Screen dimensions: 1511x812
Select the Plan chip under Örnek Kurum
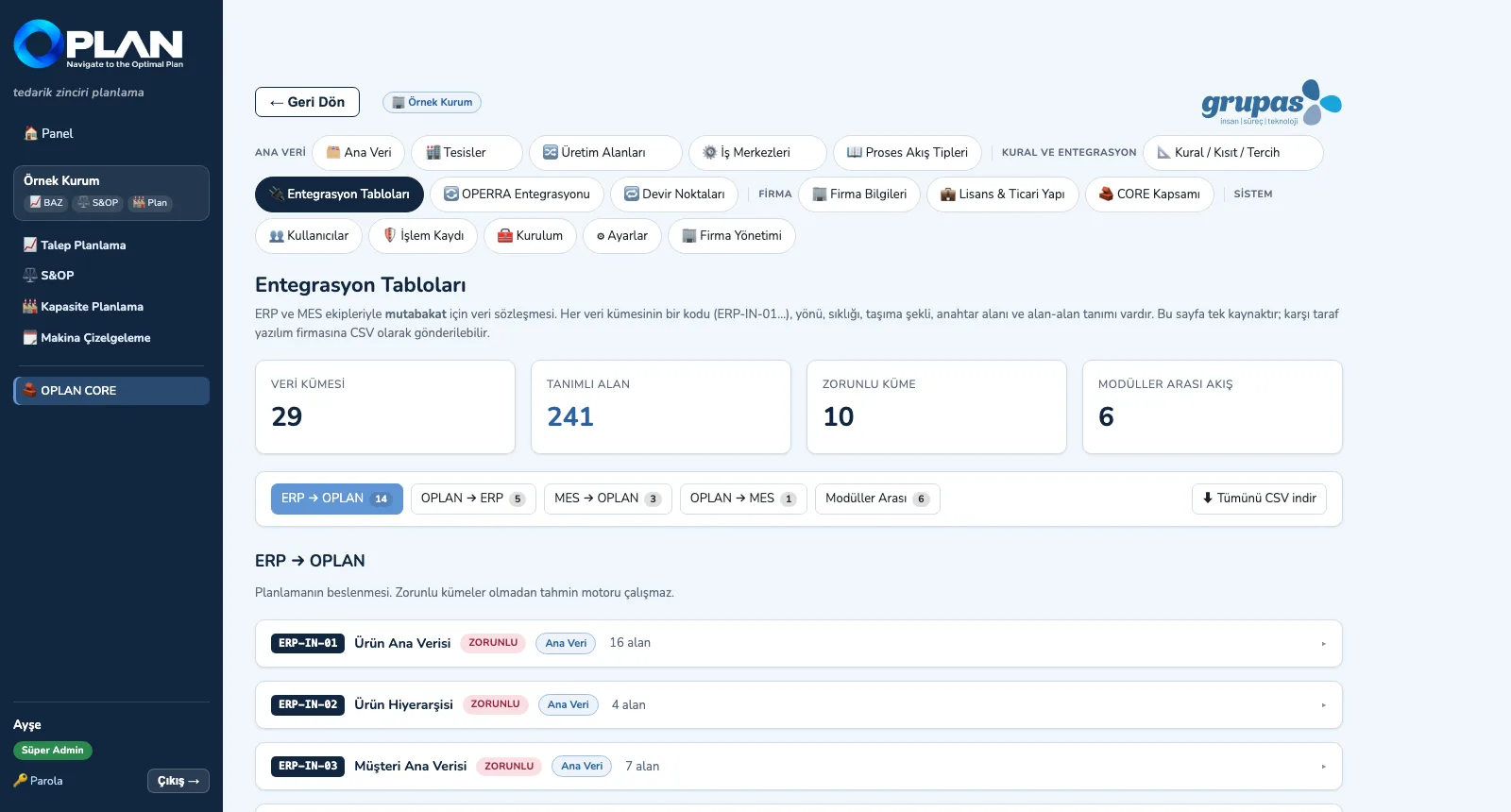[x=150, y=203]
